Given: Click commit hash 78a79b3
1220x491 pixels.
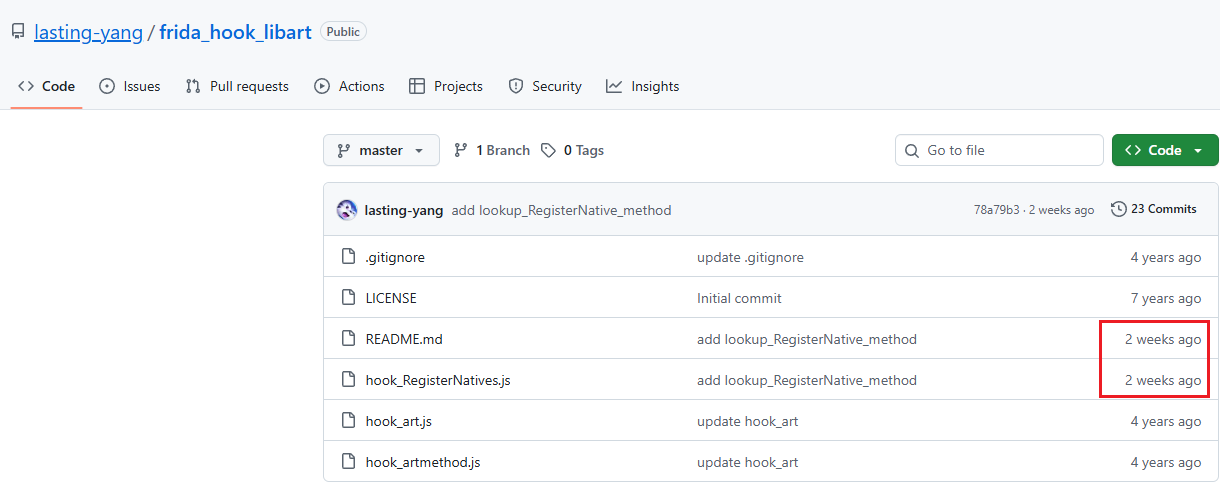Looking at the screenshot, I should pyautogui.click(x=996, y=210).
